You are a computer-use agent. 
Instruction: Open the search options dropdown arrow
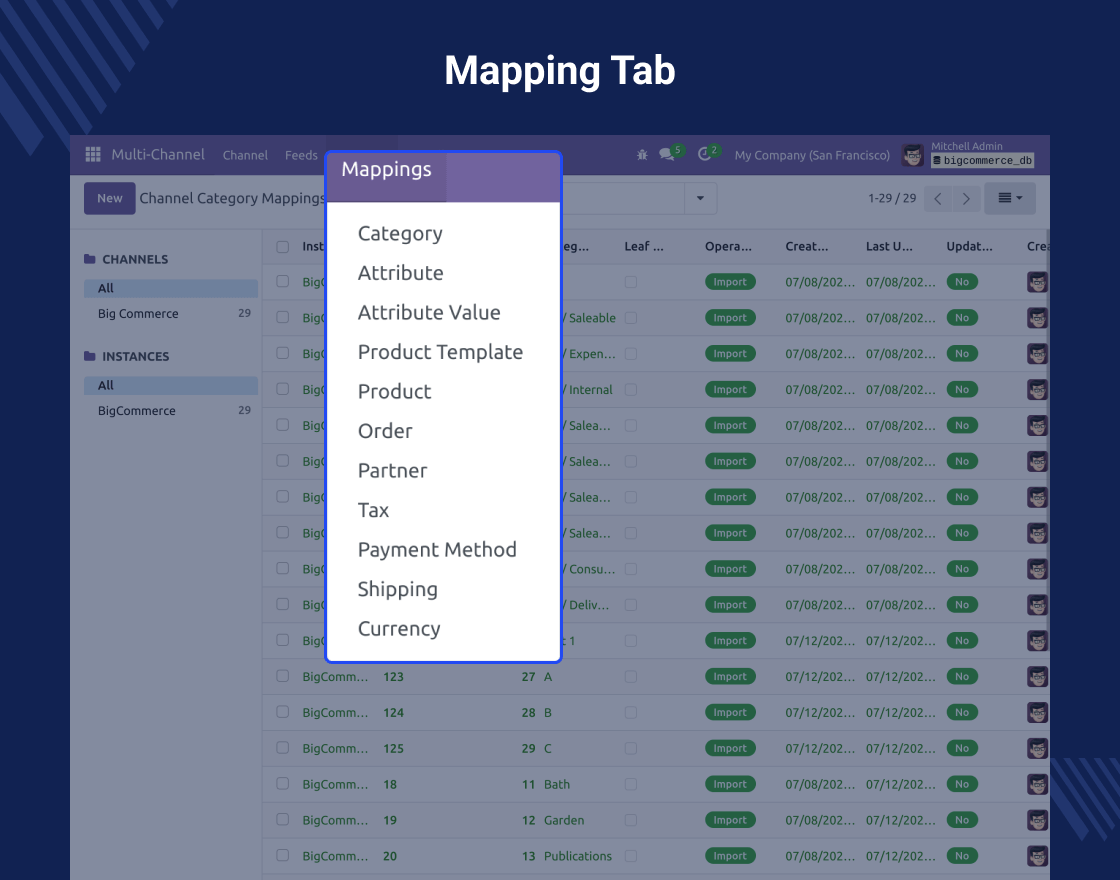pyautogui.click(x=700, y=199)
